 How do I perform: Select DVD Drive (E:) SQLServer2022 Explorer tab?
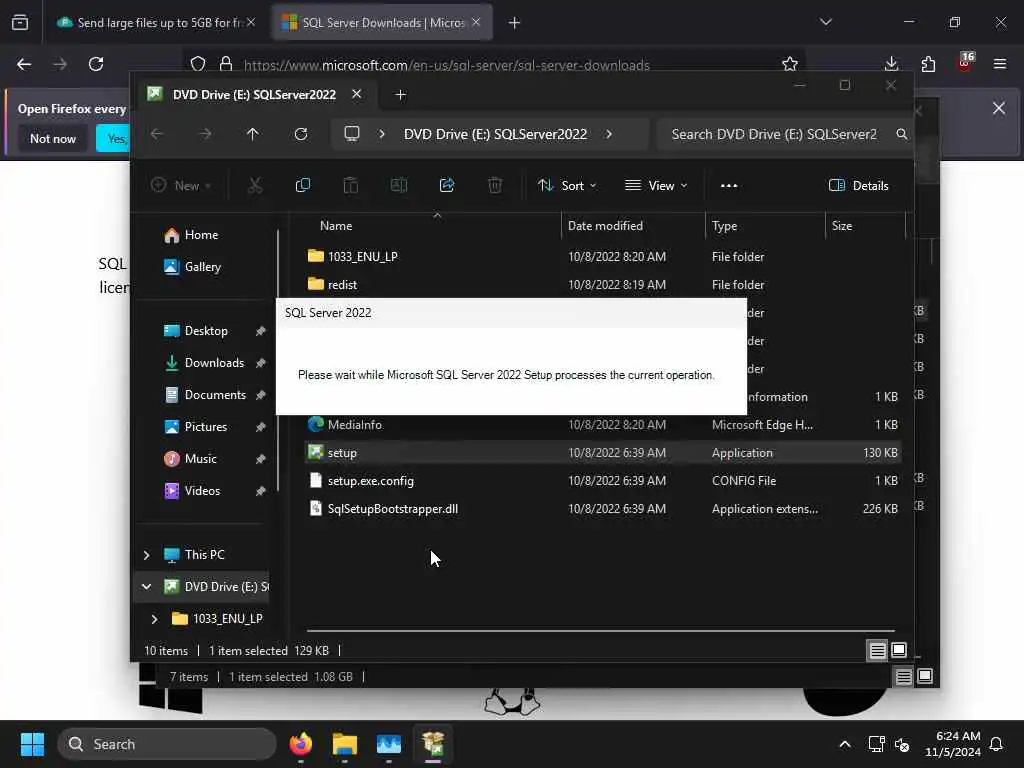(x=254, y=95)
